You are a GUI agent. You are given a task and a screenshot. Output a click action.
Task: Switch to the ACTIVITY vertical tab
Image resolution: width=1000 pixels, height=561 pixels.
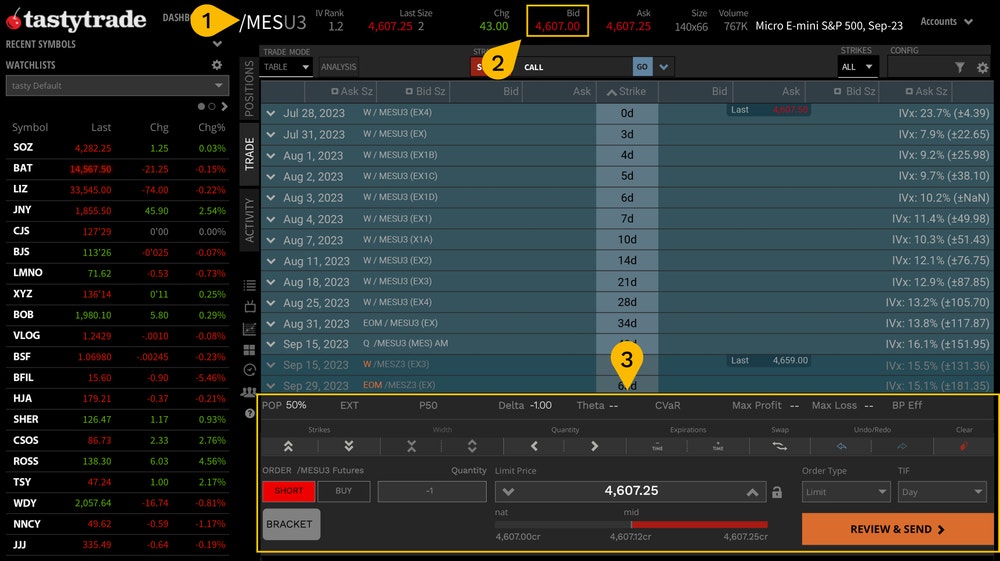click(x=249, y=220)
